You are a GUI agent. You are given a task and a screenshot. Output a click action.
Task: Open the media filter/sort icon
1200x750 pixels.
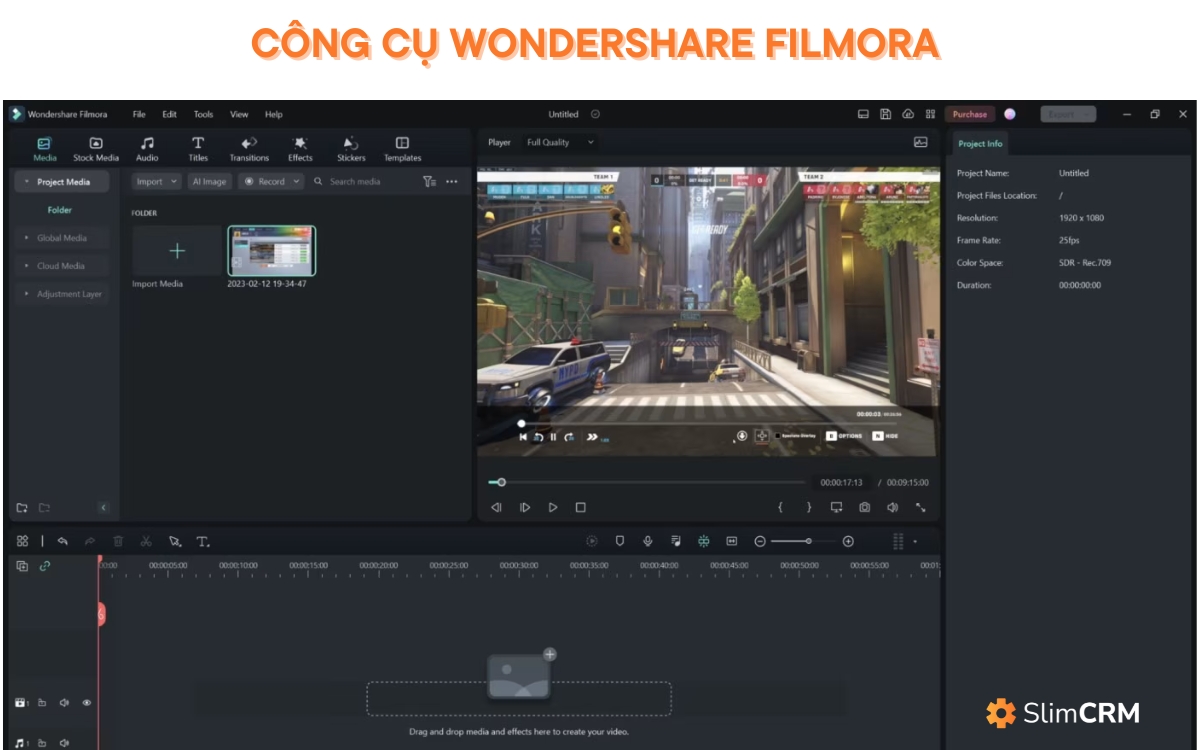(429, 182)
